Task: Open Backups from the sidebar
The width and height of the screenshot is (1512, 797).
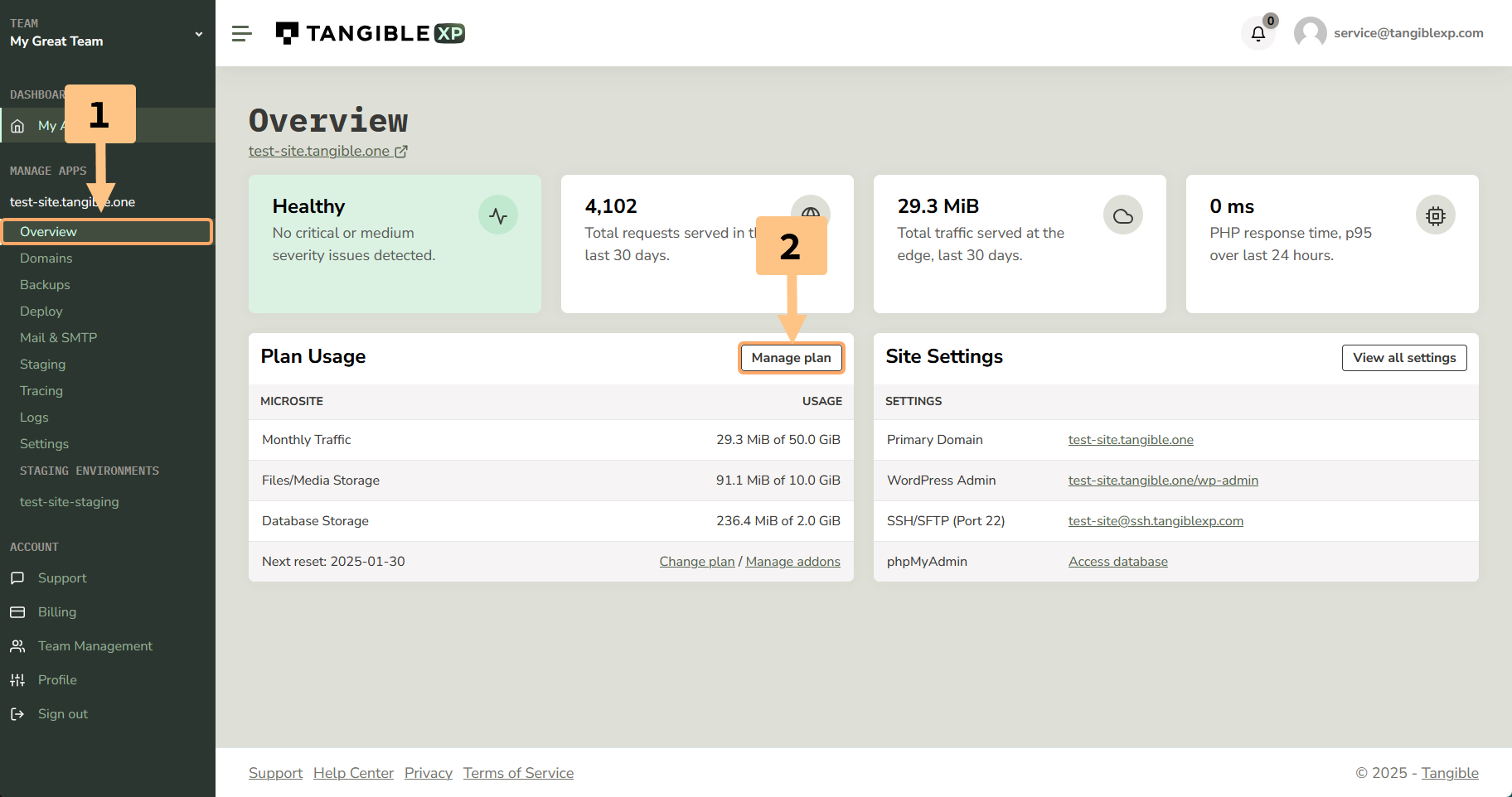Action: (45, 285)
